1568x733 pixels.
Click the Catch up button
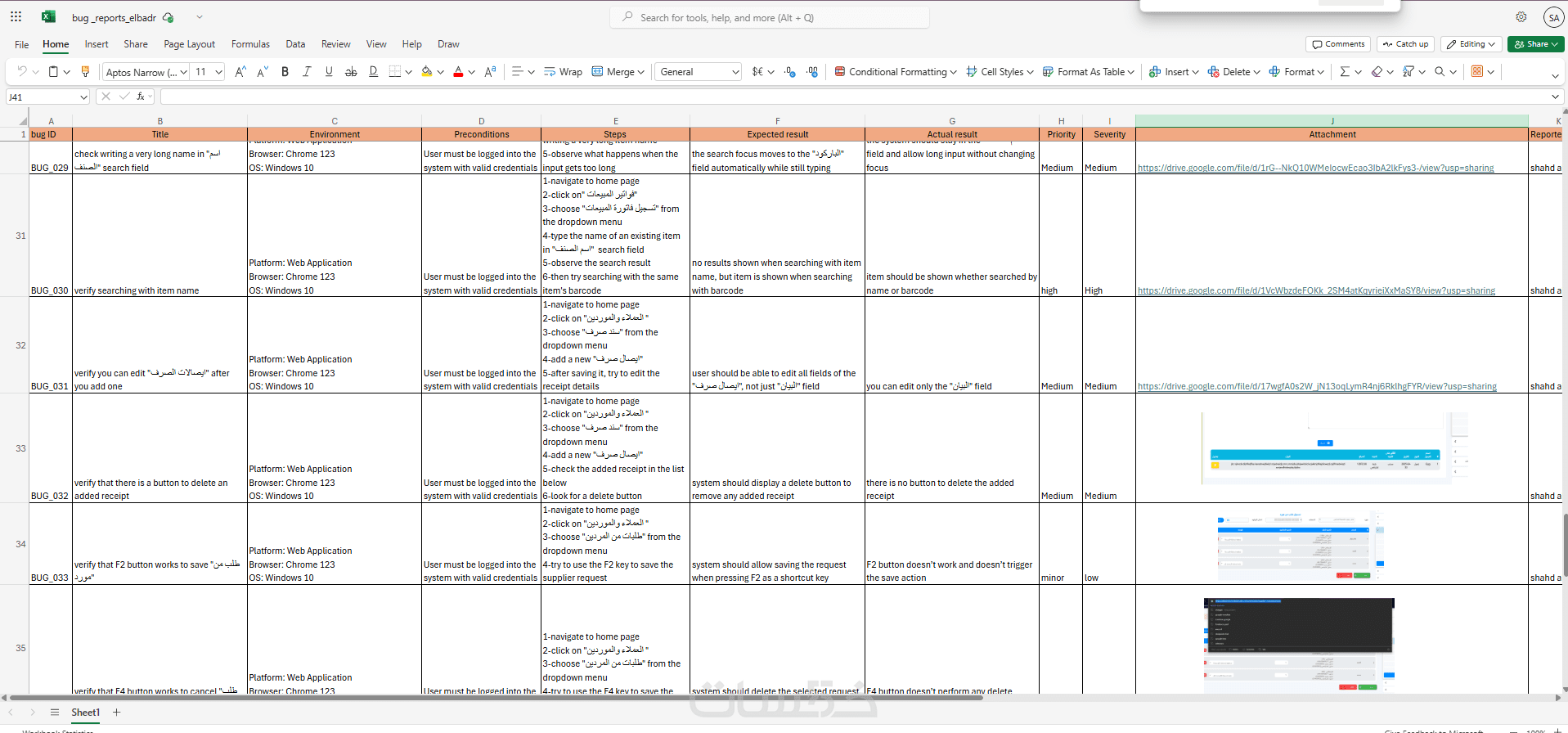tap(1406, 44)
